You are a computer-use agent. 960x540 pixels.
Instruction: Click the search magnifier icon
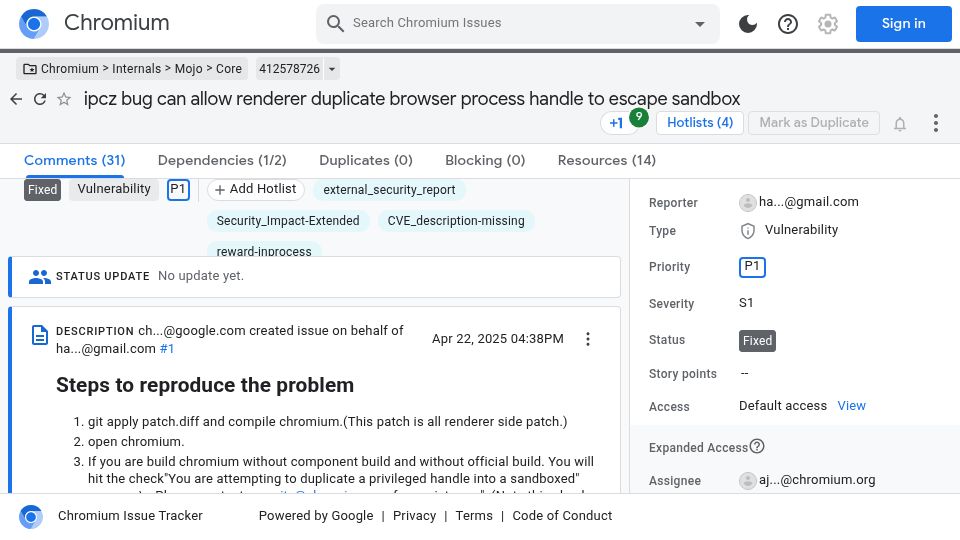335,23
